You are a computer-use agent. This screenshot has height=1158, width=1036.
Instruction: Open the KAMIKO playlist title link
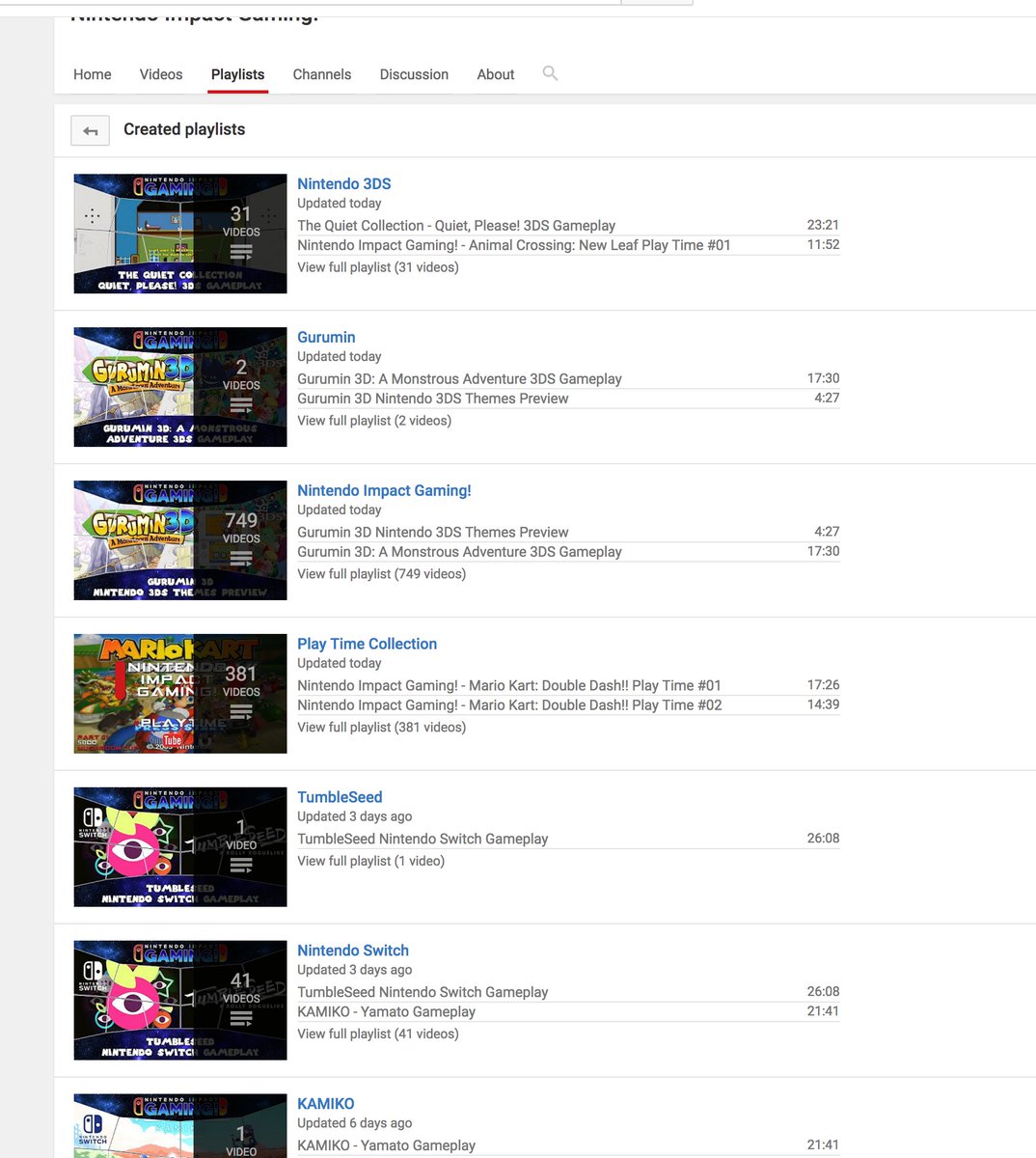tap(326, 1104)
